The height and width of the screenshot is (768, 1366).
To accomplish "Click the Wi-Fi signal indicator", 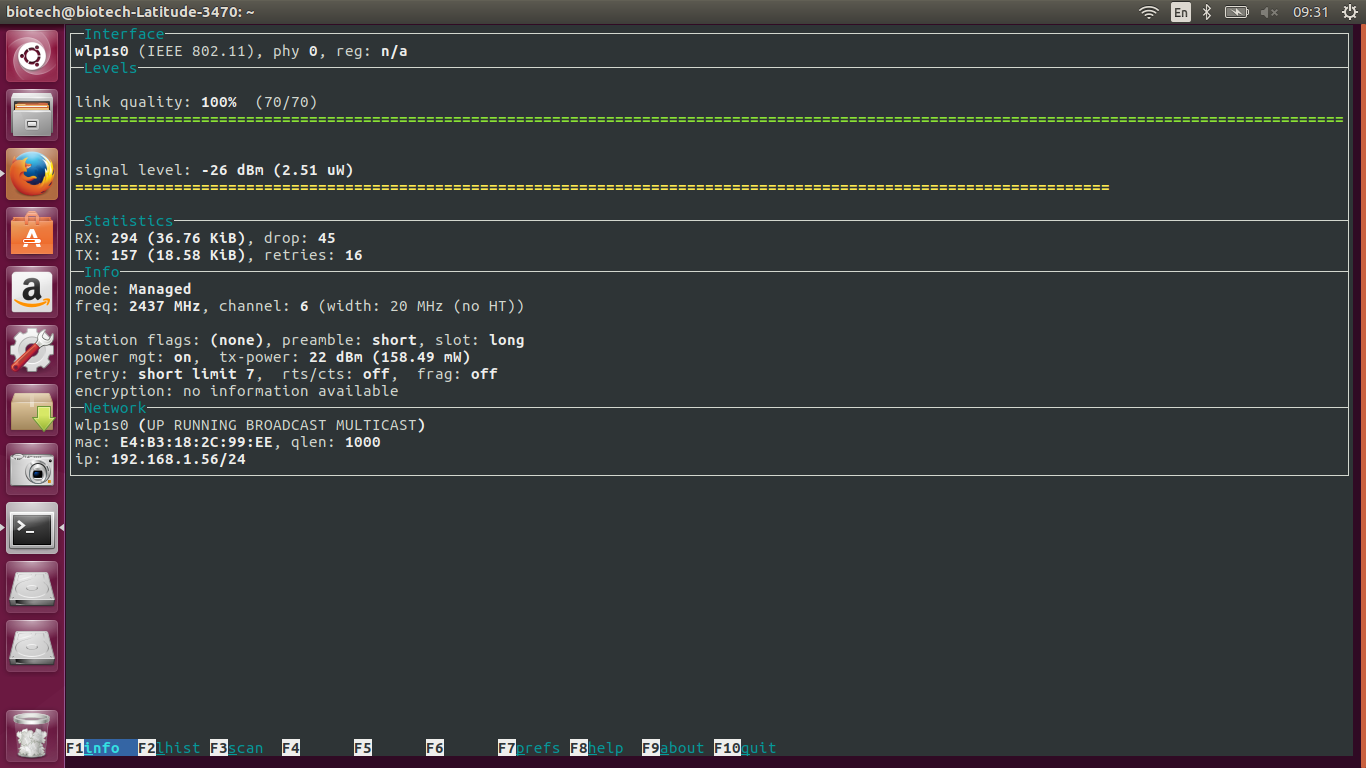I will pos(1148,12).
